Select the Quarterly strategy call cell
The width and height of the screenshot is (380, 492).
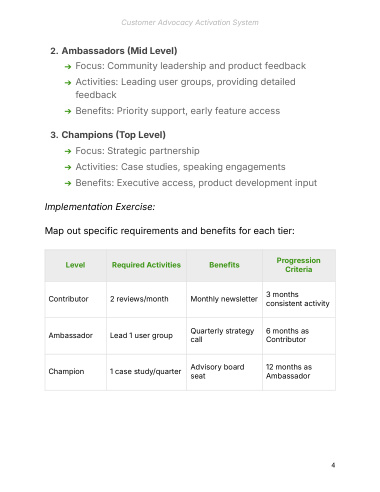[224, 335]
